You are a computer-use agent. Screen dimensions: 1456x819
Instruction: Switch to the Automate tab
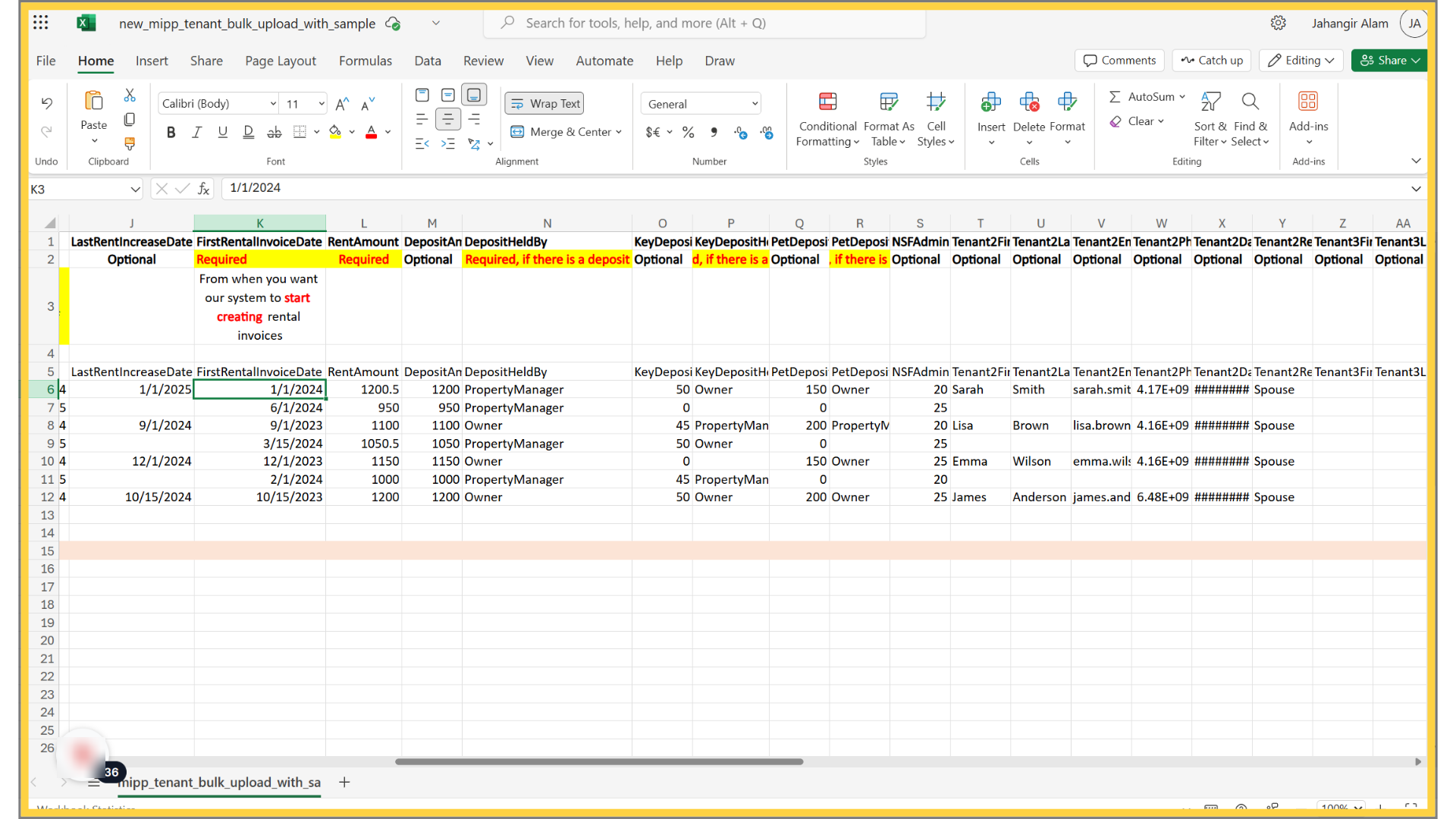(x=604, y=61)
